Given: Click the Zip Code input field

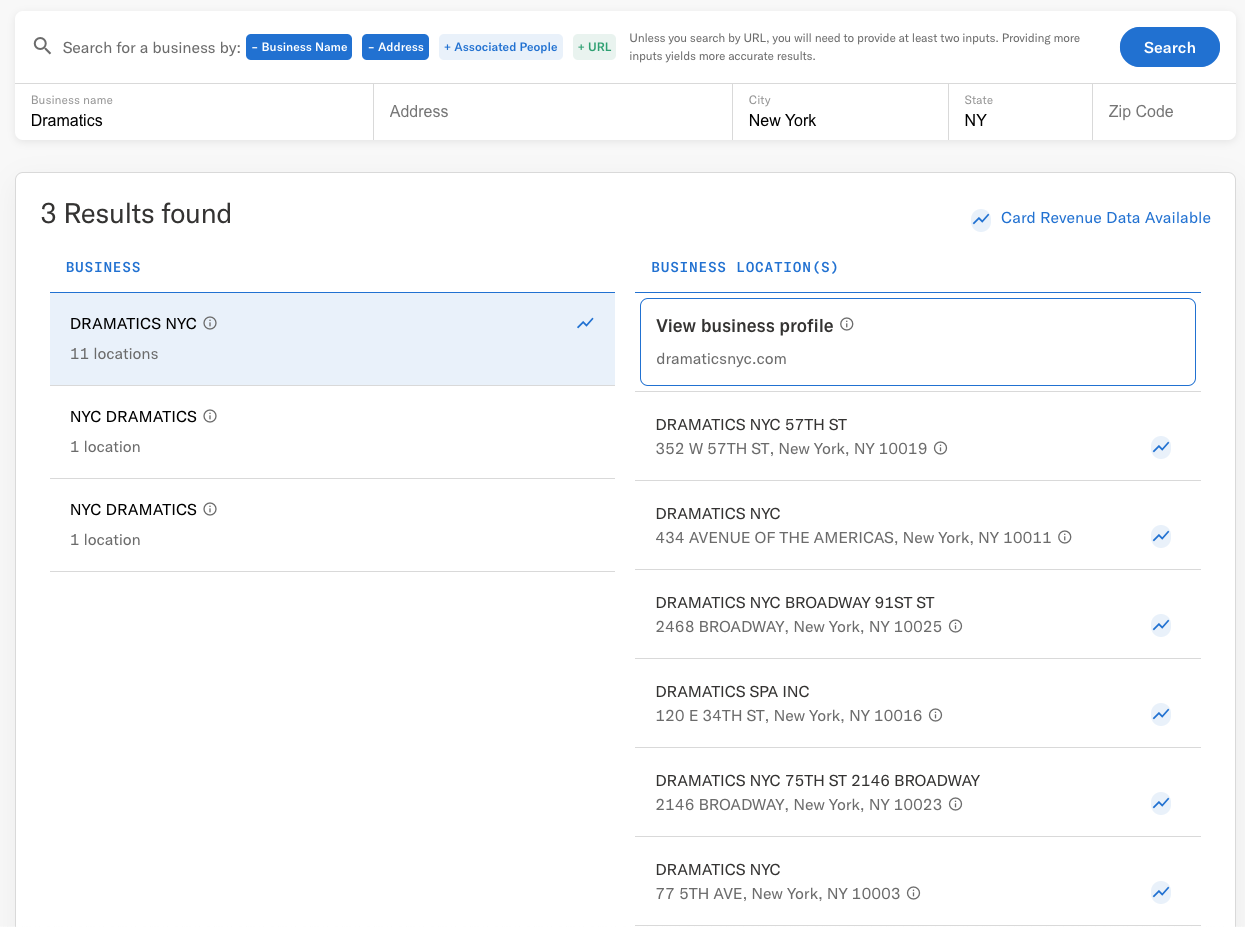Looking at the screenshot, I should [x=1163, y=111].
